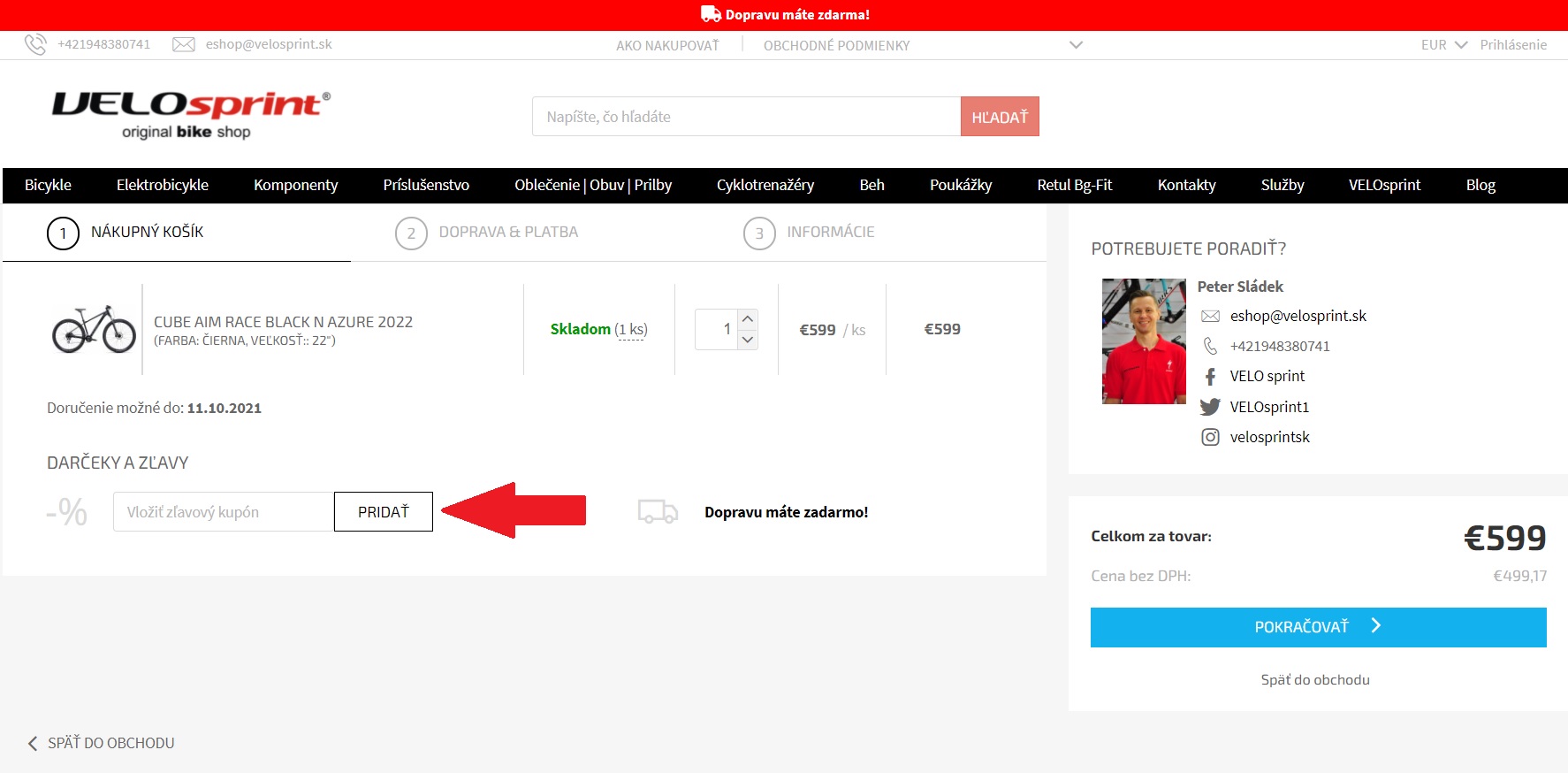Select the Informácie step tab
Viewport: 1568px width, 773px height.
point(873,233)
